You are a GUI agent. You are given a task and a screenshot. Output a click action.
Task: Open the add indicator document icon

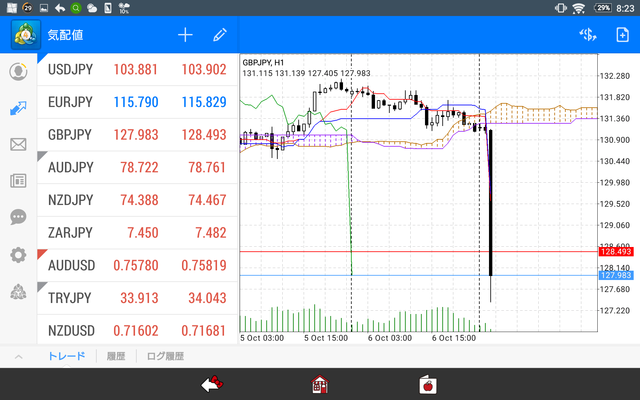[622, 35]
